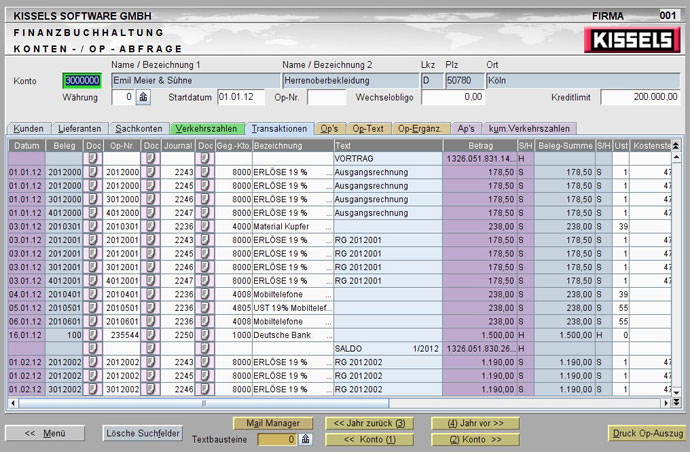The height and width of the screenshot is (452, 690).
Task: Select the Transaktionen tab
Action: [x=279, y=129]
